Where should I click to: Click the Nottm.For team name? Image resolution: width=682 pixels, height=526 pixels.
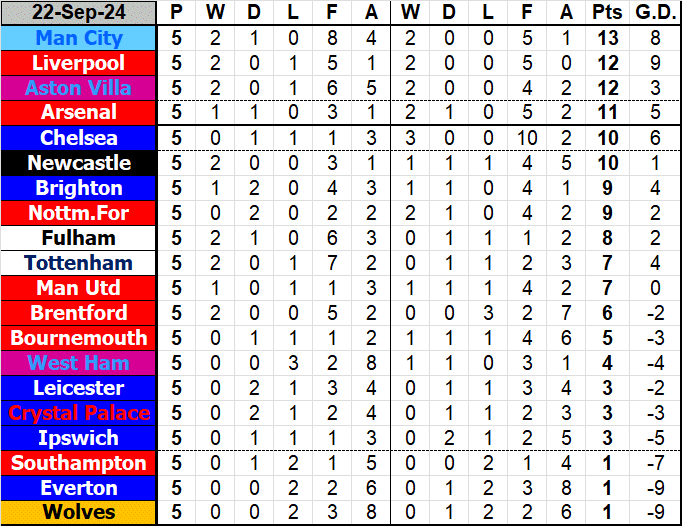(79, 213)
